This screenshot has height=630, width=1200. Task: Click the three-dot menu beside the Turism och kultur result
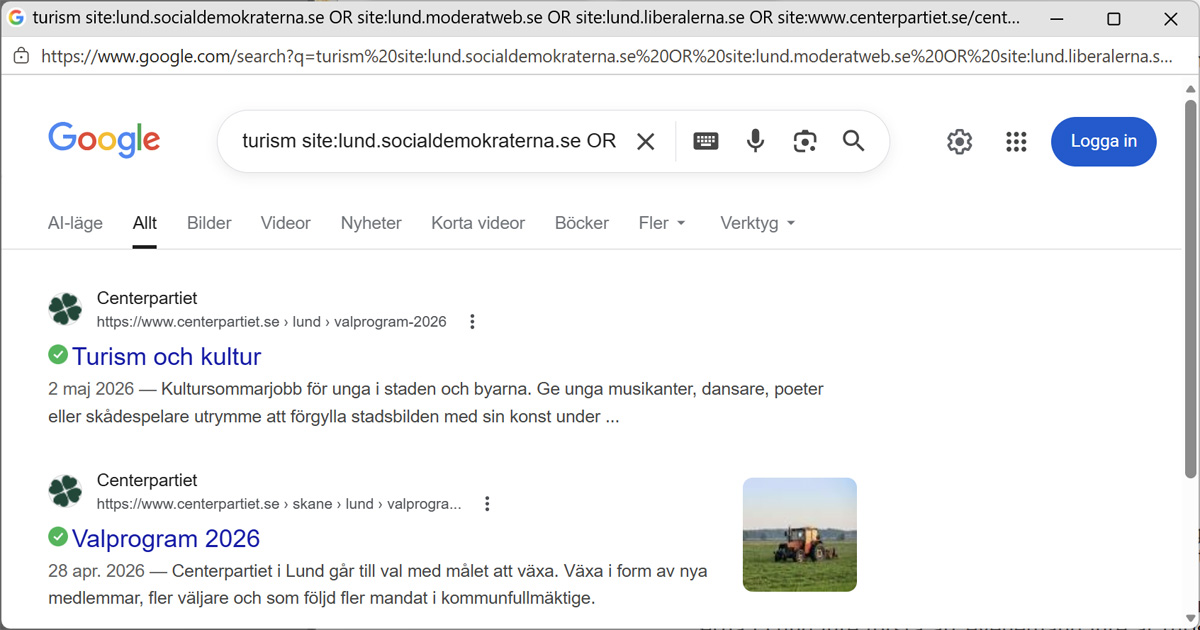(x=472, y=322)
